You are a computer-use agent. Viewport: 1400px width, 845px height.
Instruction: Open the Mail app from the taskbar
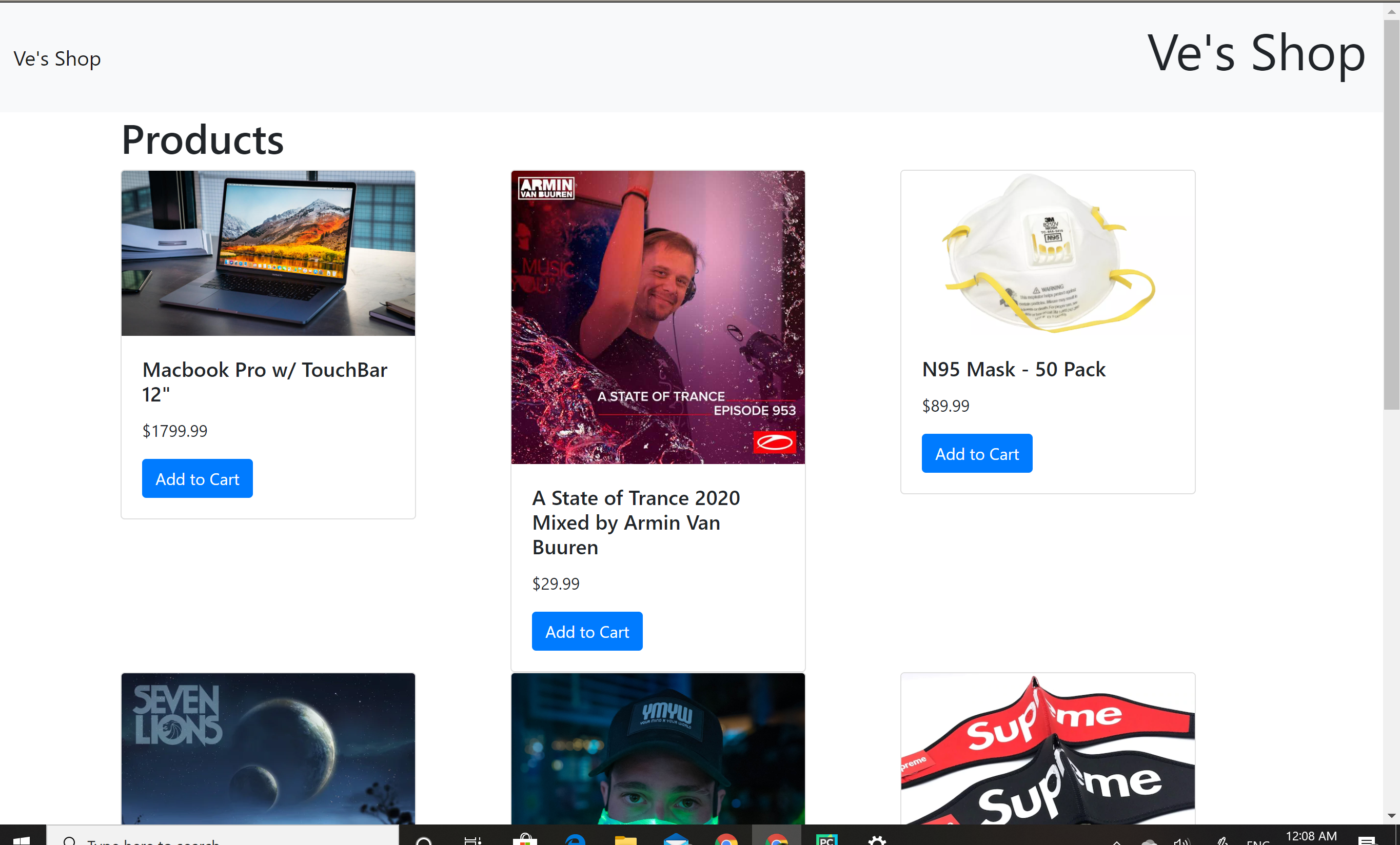[676, 839]
